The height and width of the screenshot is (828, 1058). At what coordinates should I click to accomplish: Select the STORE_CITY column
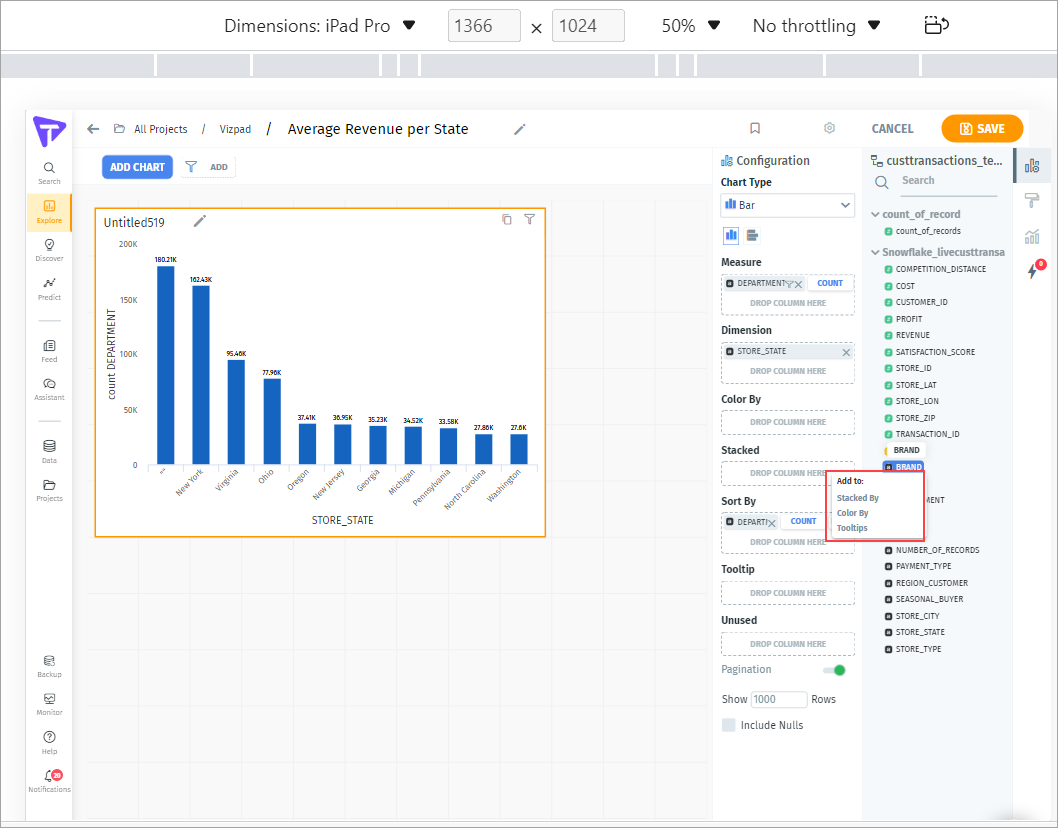click(917, 616)
